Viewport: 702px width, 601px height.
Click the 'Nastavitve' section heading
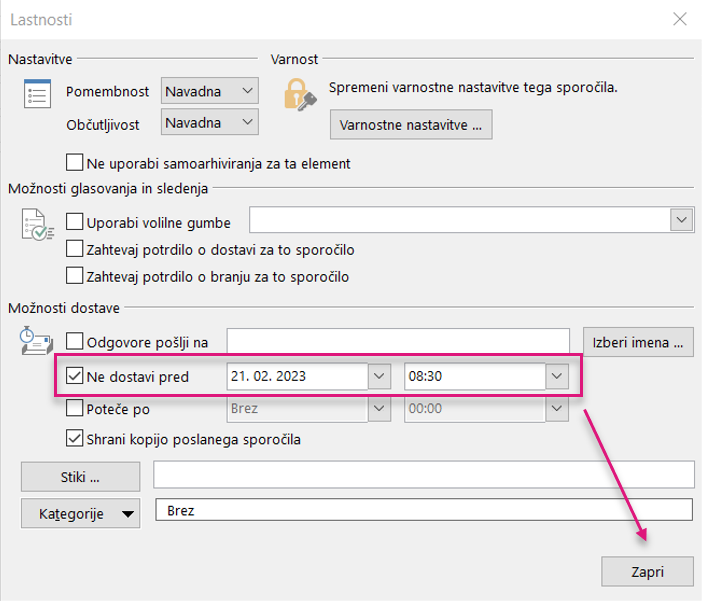pos(40,59)
